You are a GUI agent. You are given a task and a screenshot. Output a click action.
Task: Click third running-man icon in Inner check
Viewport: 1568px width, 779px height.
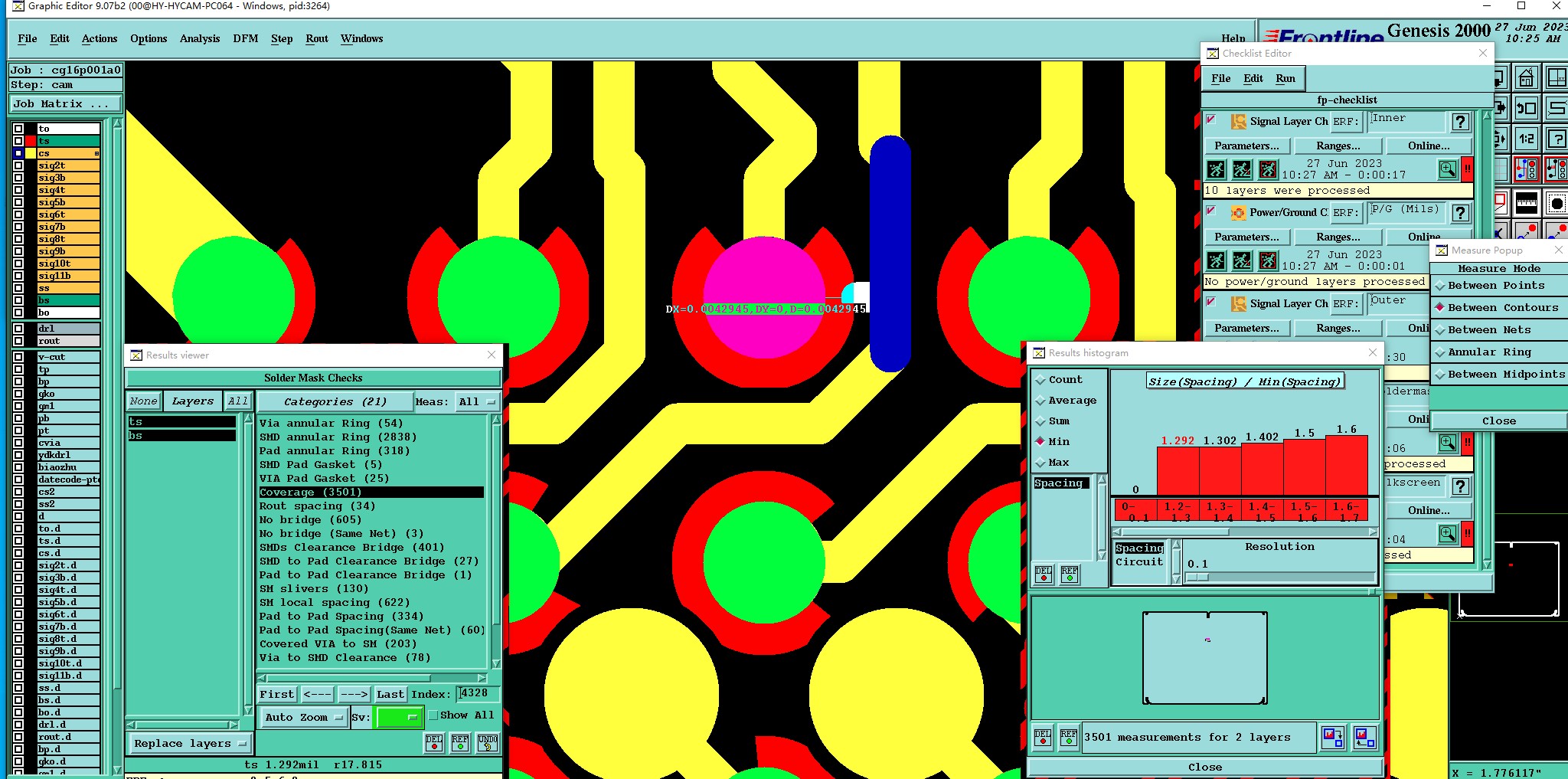coord(1268,169)
